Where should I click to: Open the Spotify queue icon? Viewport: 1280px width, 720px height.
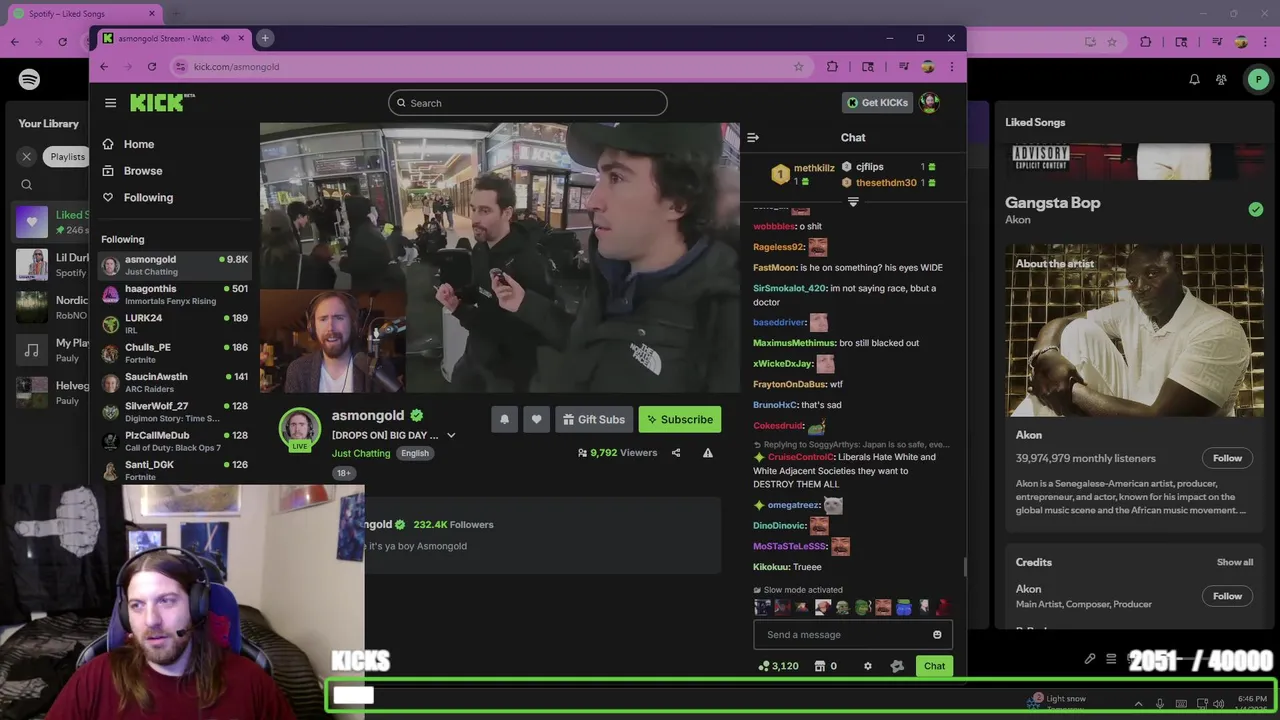tap(1111, 660)
